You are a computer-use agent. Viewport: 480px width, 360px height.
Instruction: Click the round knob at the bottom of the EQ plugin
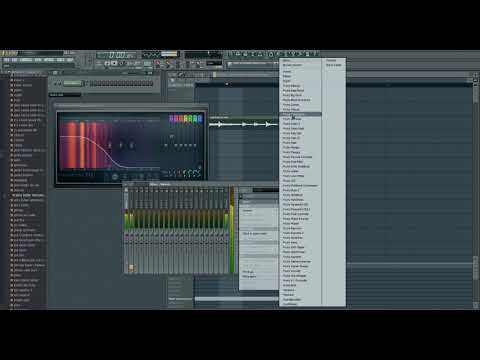[114, 177]
